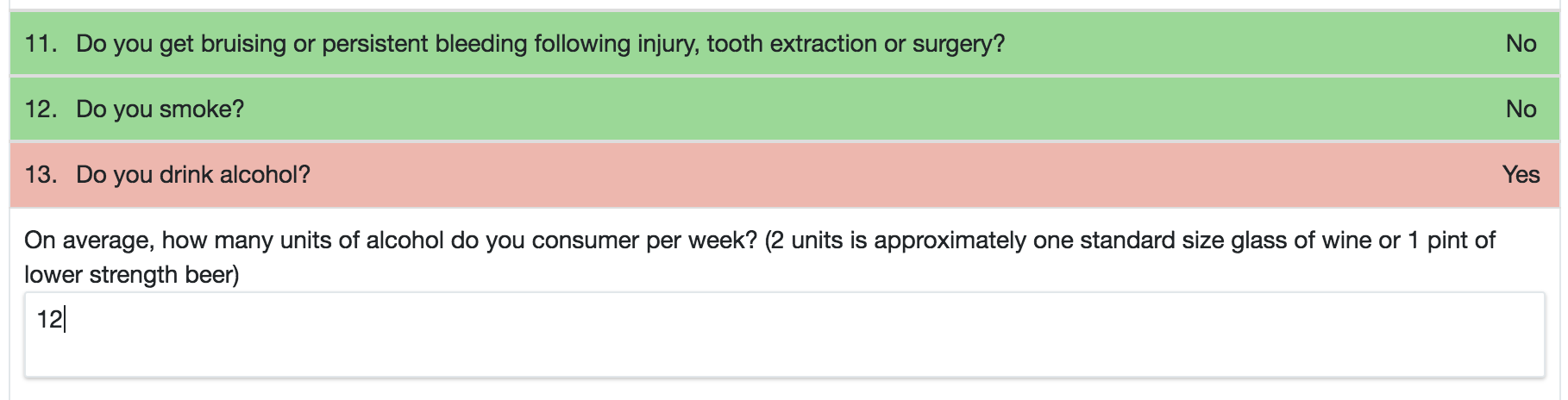Click the 'No' answer for question 11

click(x=1521, y=43)
